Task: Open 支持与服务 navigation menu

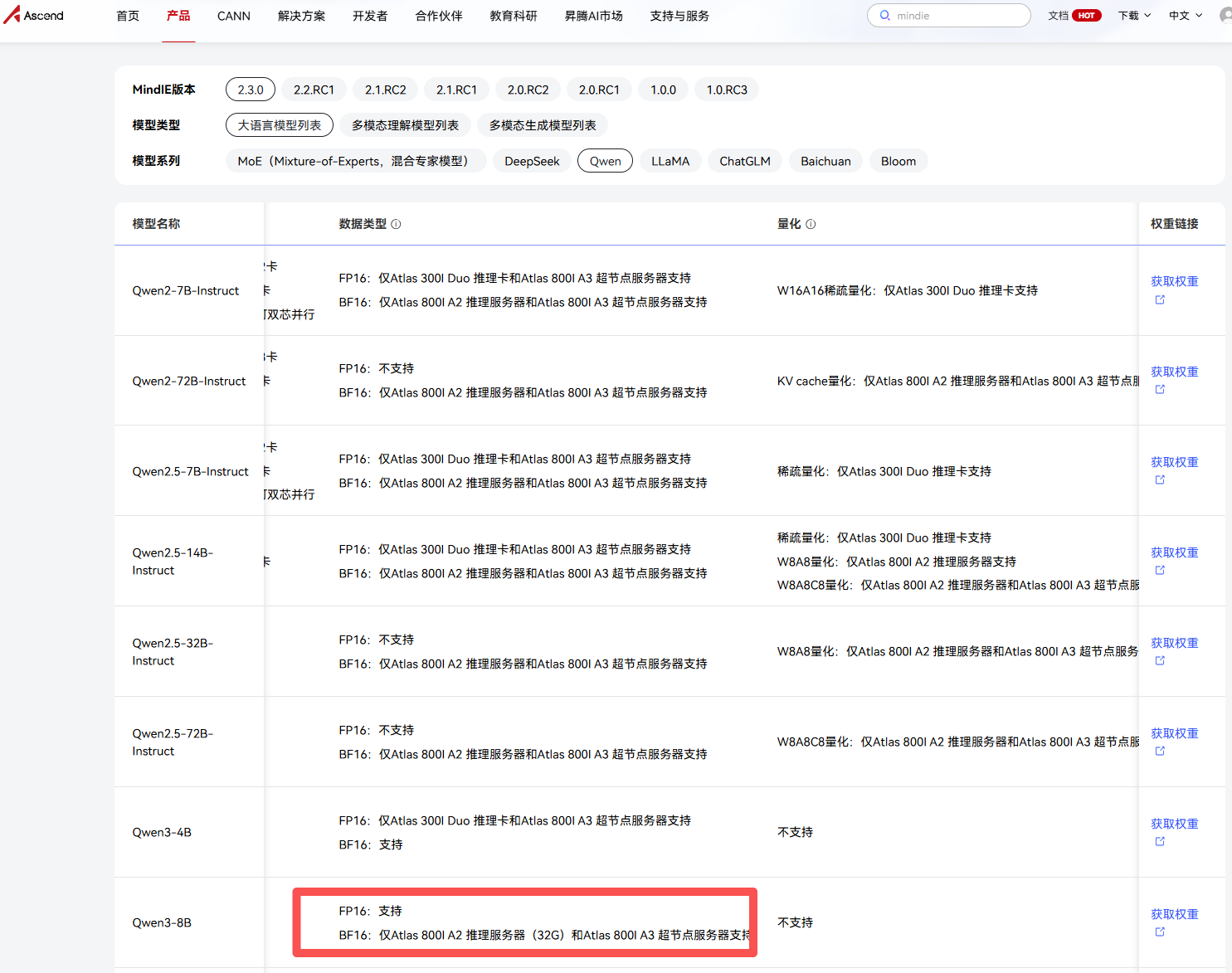Action: point(679,16)
